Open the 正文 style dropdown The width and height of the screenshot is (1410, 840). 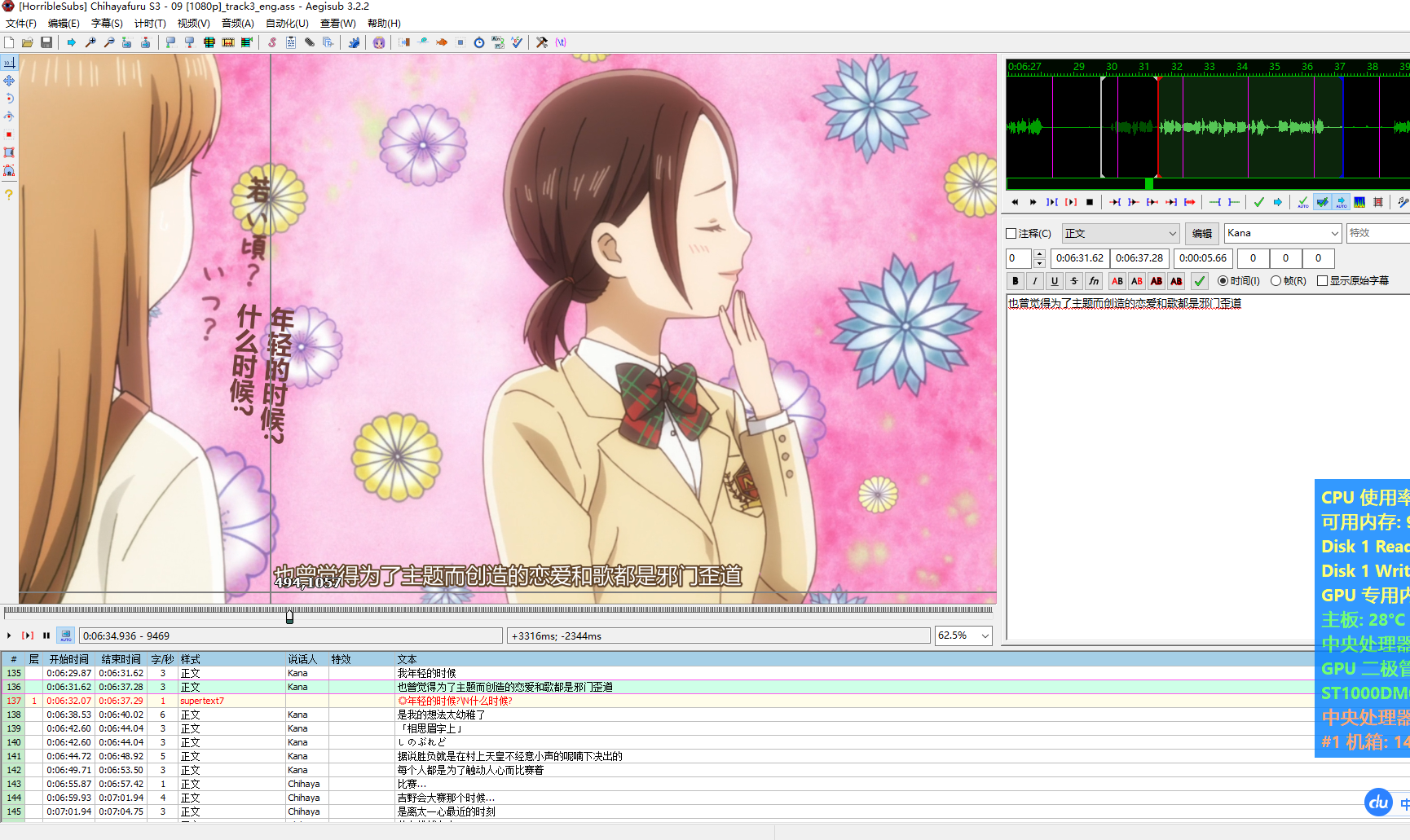pos(1121,233)
